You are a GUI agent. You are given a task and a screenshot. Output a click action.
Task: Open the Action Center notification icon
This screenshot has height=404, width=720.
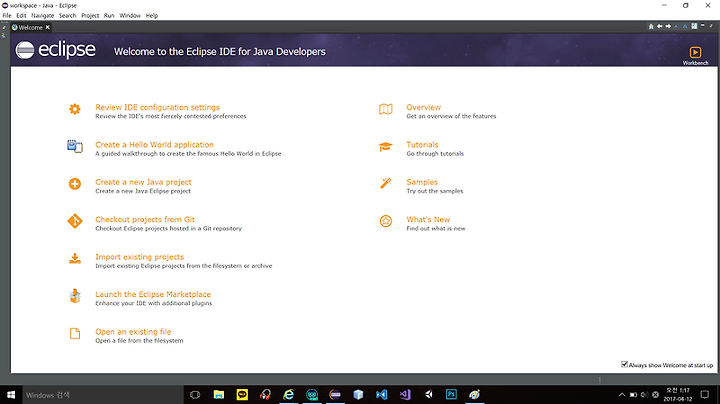point(704,395)
